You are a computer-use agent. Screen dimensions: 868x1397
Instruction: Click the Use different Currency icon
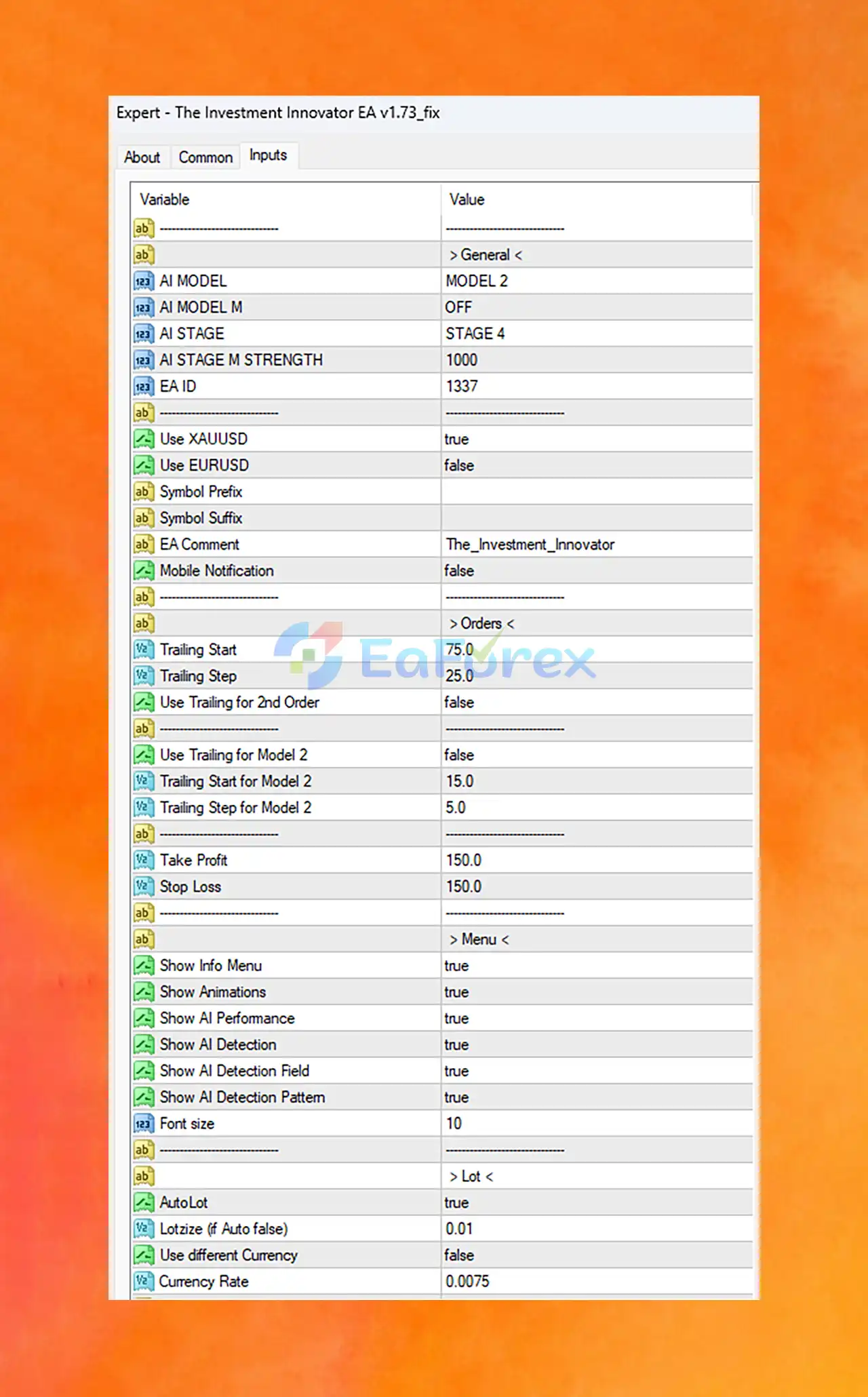[144, 1255]
